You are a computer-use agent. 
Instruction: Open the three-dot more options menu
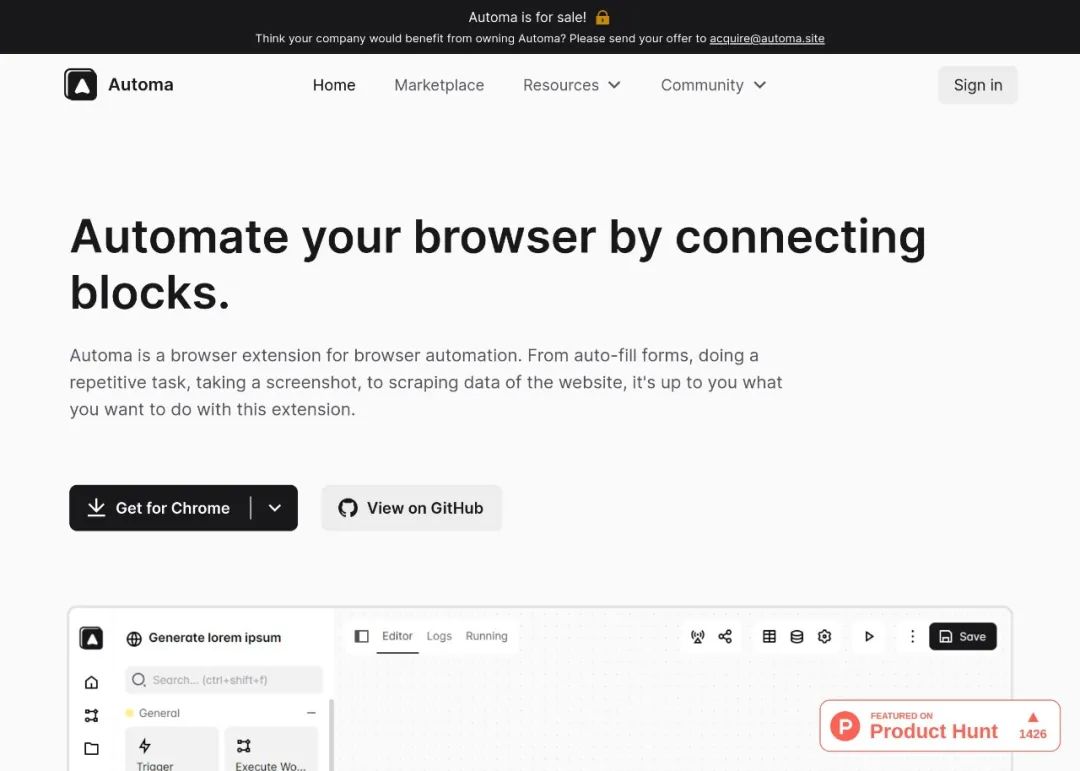click(x=913, y=636)
